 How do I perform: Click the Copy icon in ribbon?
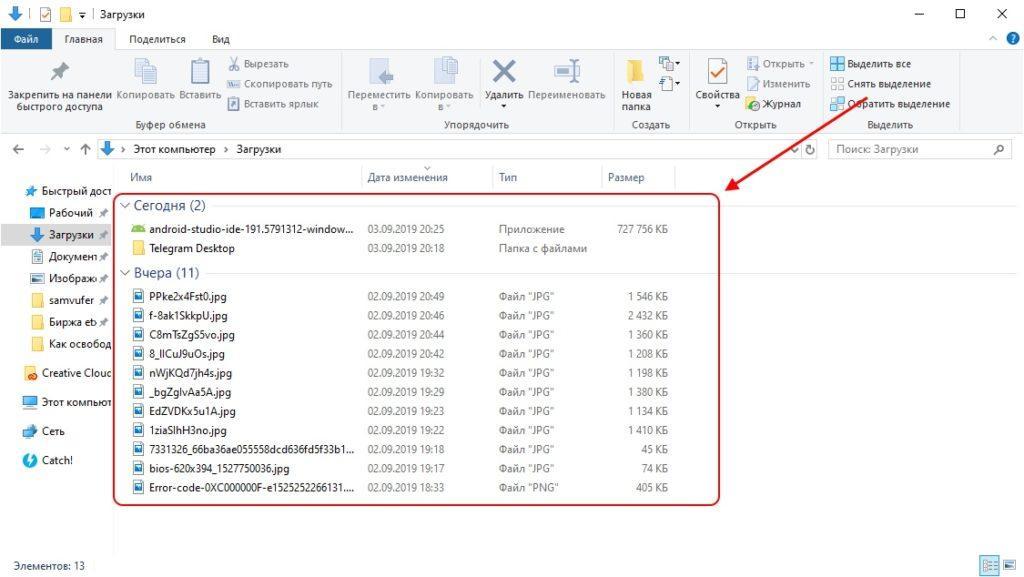point(146,74)
